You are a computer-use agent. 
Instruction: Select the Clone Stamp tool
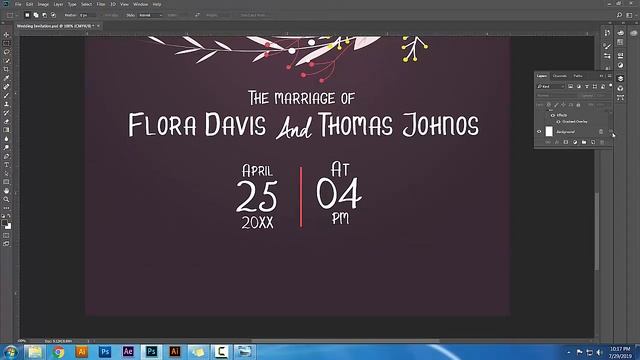(x=6, y=104)
